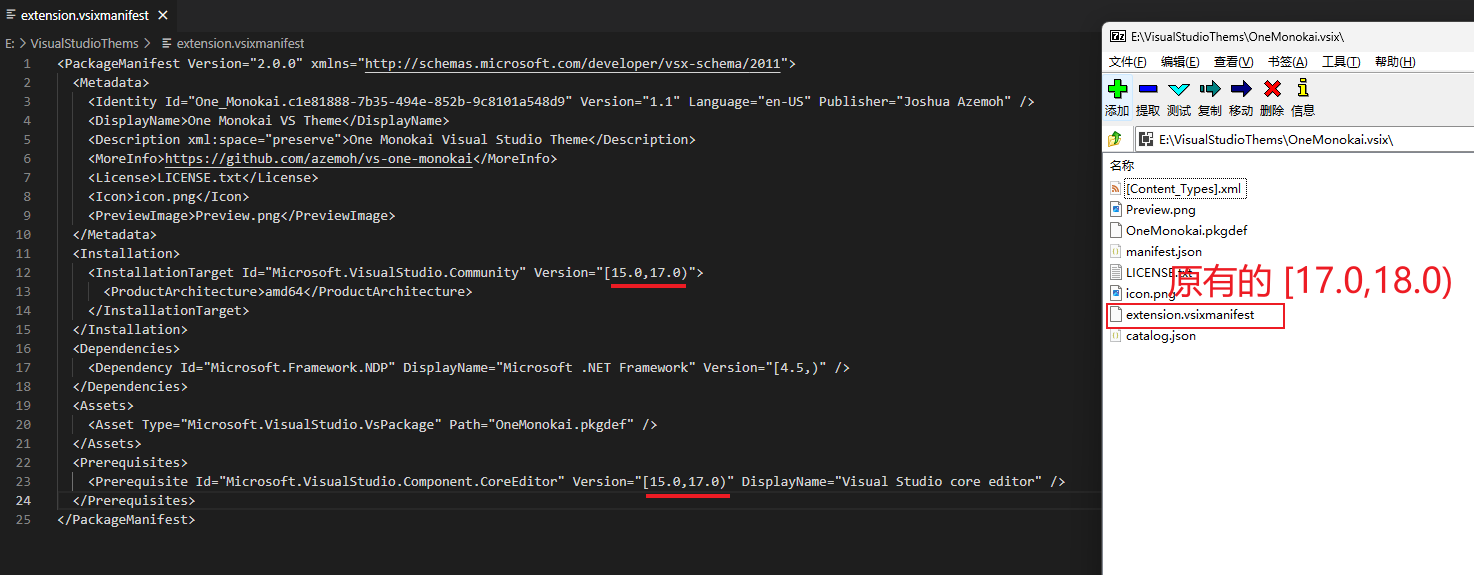Click the catalog.json file icon
Viewport: 1474px width, 575px height.
pos(1117,335)
